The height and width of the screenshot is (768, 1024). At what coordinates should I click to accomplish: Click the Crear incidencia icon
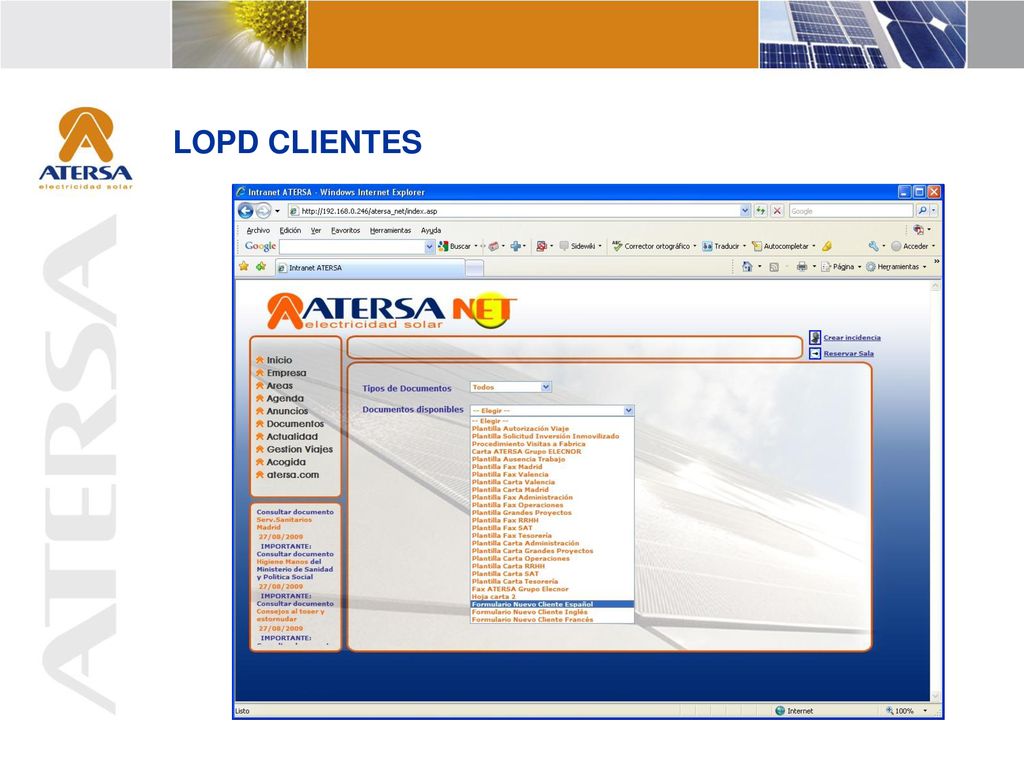pos(815,337)
